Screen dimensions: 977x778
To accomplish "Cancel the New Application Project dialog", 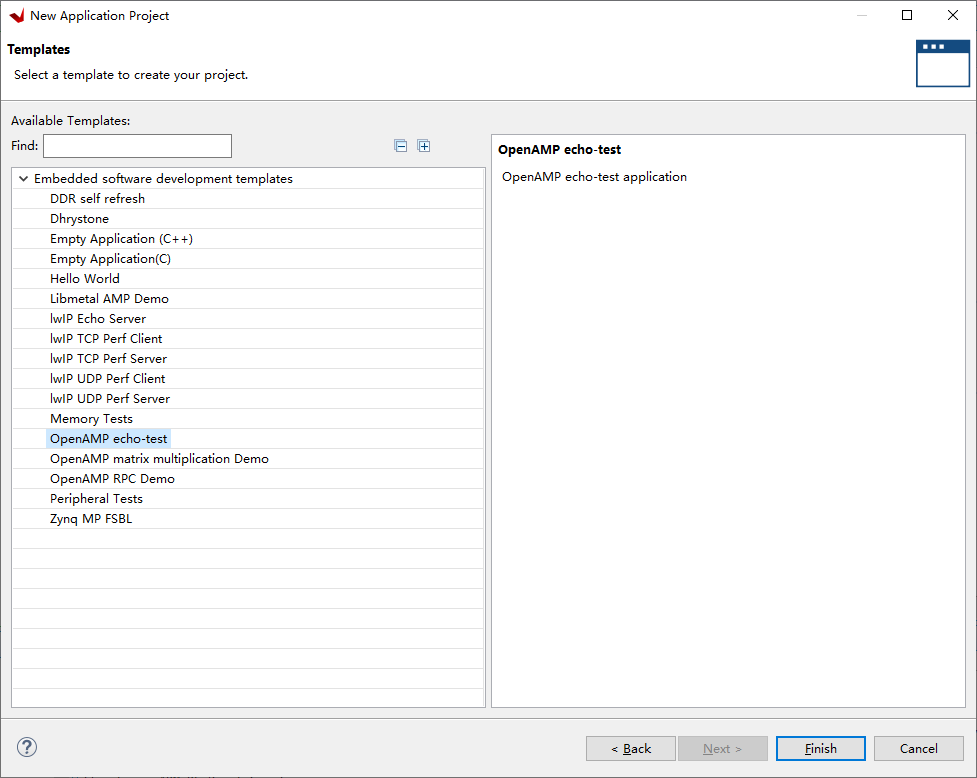I will pos(918,748).
